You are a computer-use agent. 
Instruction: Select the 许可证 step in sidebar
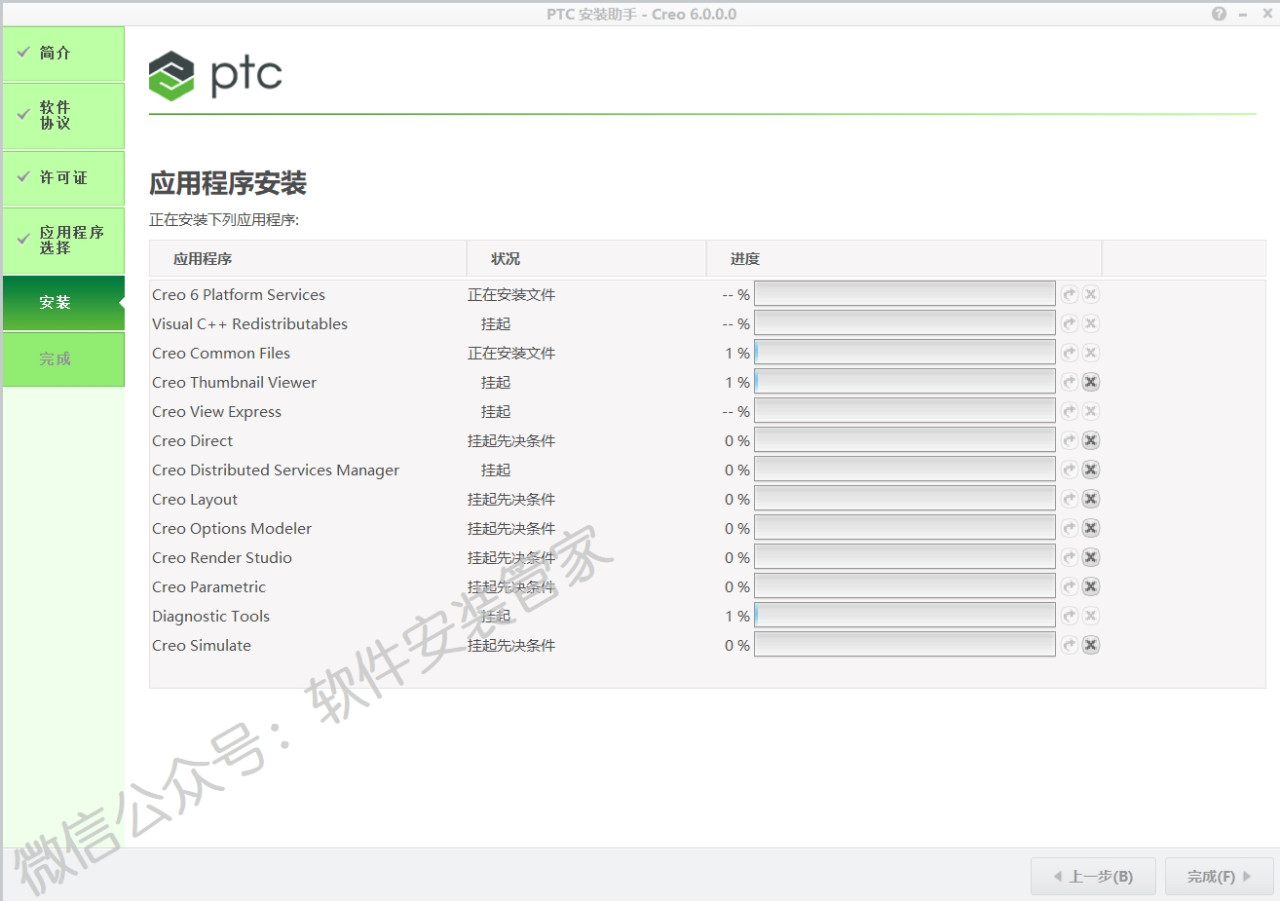(63, 178)
